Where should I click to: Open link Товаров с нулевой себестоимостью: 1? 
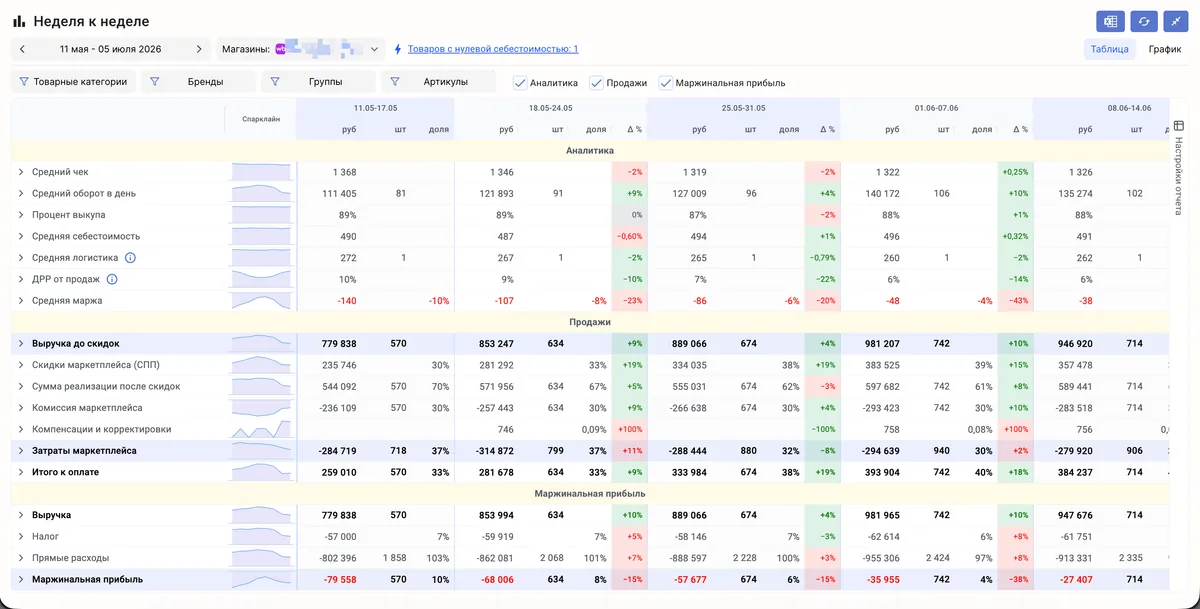[493, 49]
